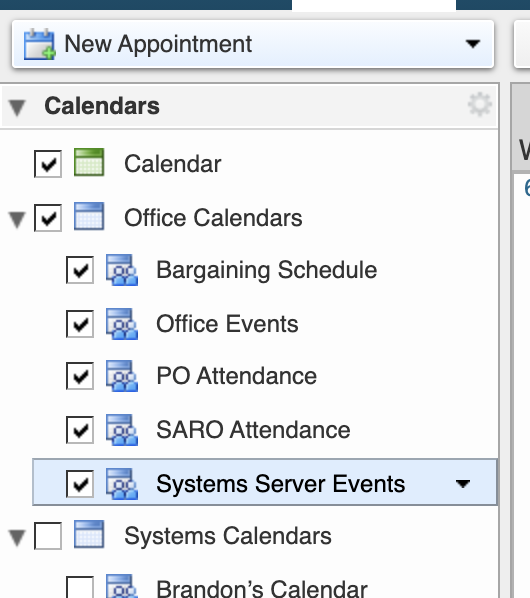The height and width of the screenshot is (598, 530).
Task: Click the PO Attendance shared calendar icon
Action: (122, 376)
